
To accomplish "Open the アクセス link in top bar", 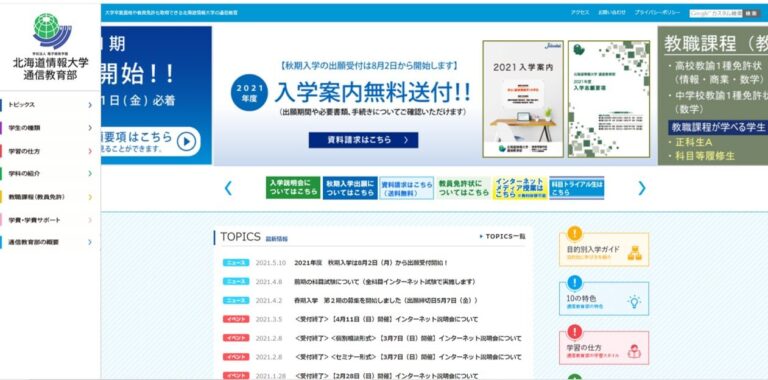I will [580, 13].
